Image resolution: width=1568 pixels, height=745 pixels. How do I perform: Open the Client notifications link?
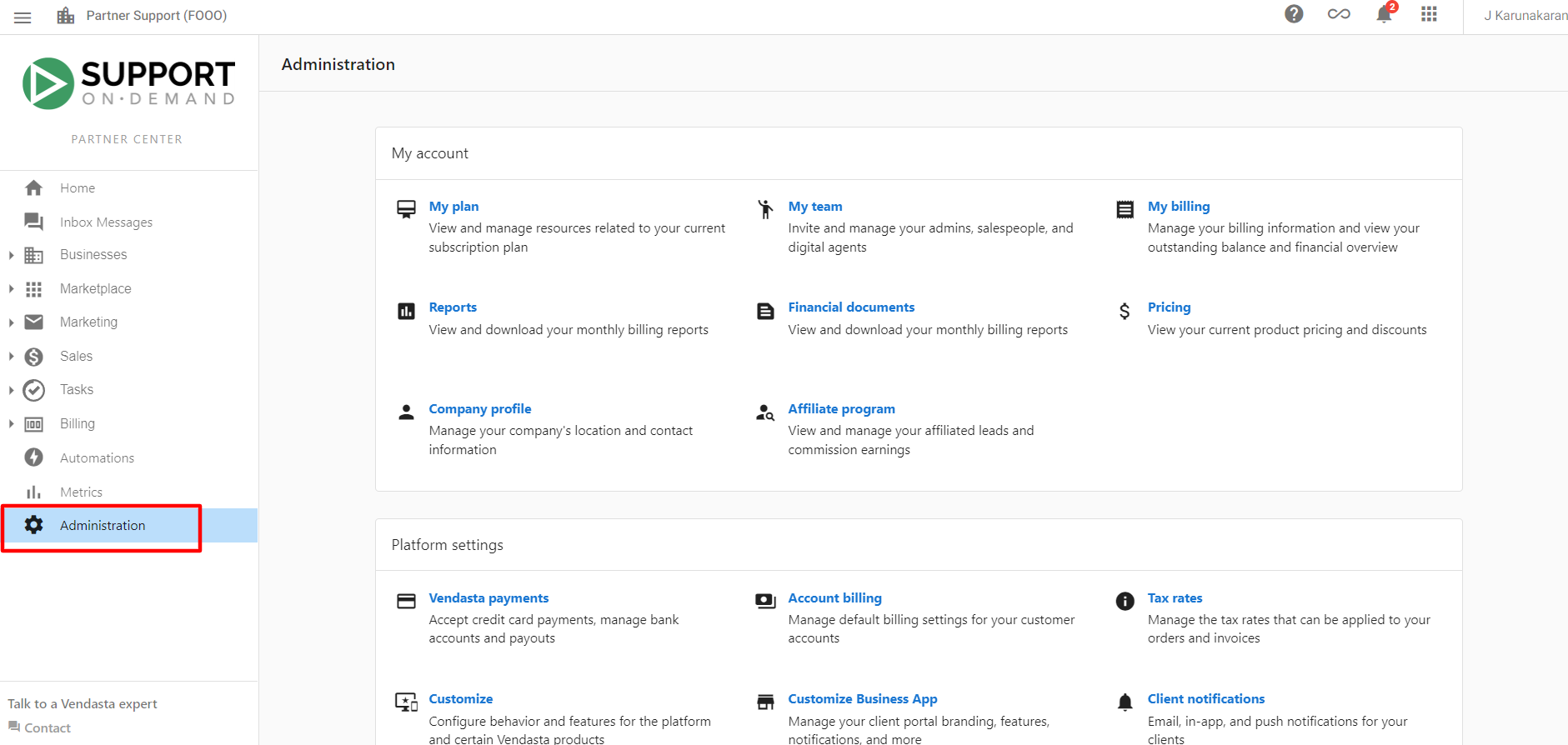(x=1206, y=699)
